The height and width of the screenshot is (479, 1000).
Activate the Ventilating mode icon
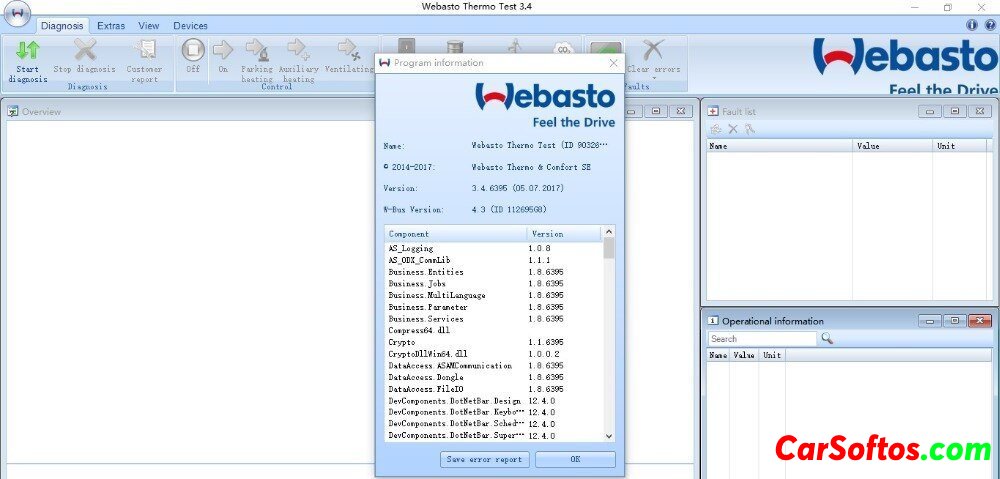[349, 51]
